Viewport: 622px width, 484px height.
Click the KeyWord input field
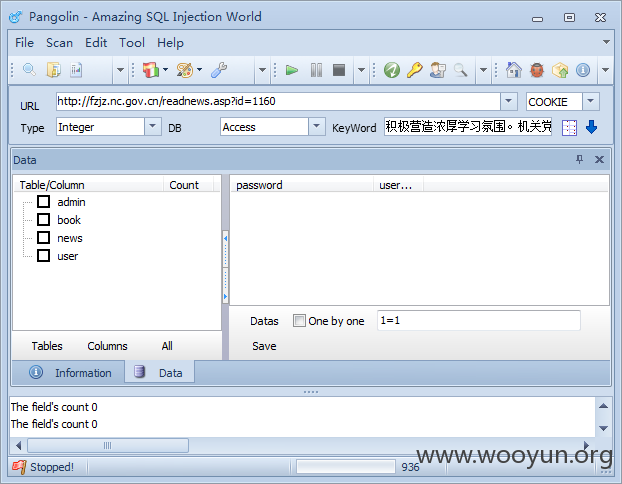[468, 127]
